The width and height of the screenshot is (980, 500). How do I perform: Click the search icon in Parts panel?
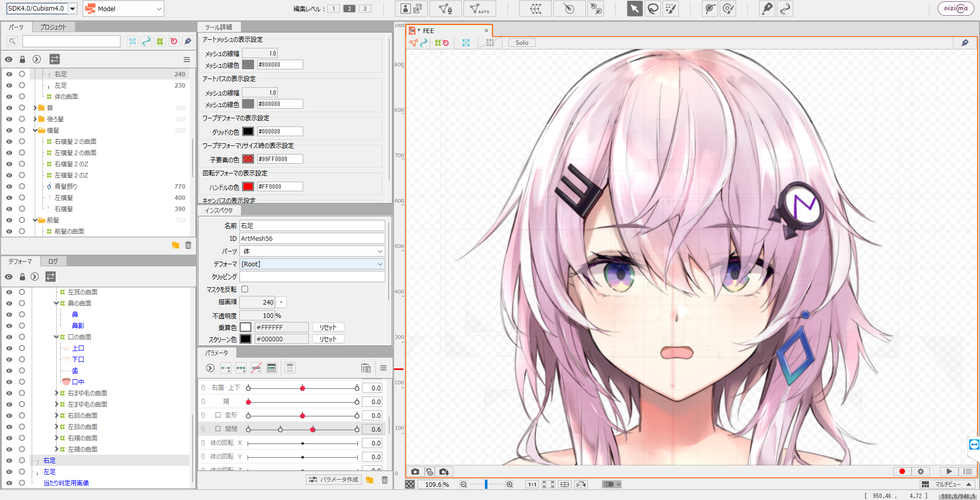[12, 41]
